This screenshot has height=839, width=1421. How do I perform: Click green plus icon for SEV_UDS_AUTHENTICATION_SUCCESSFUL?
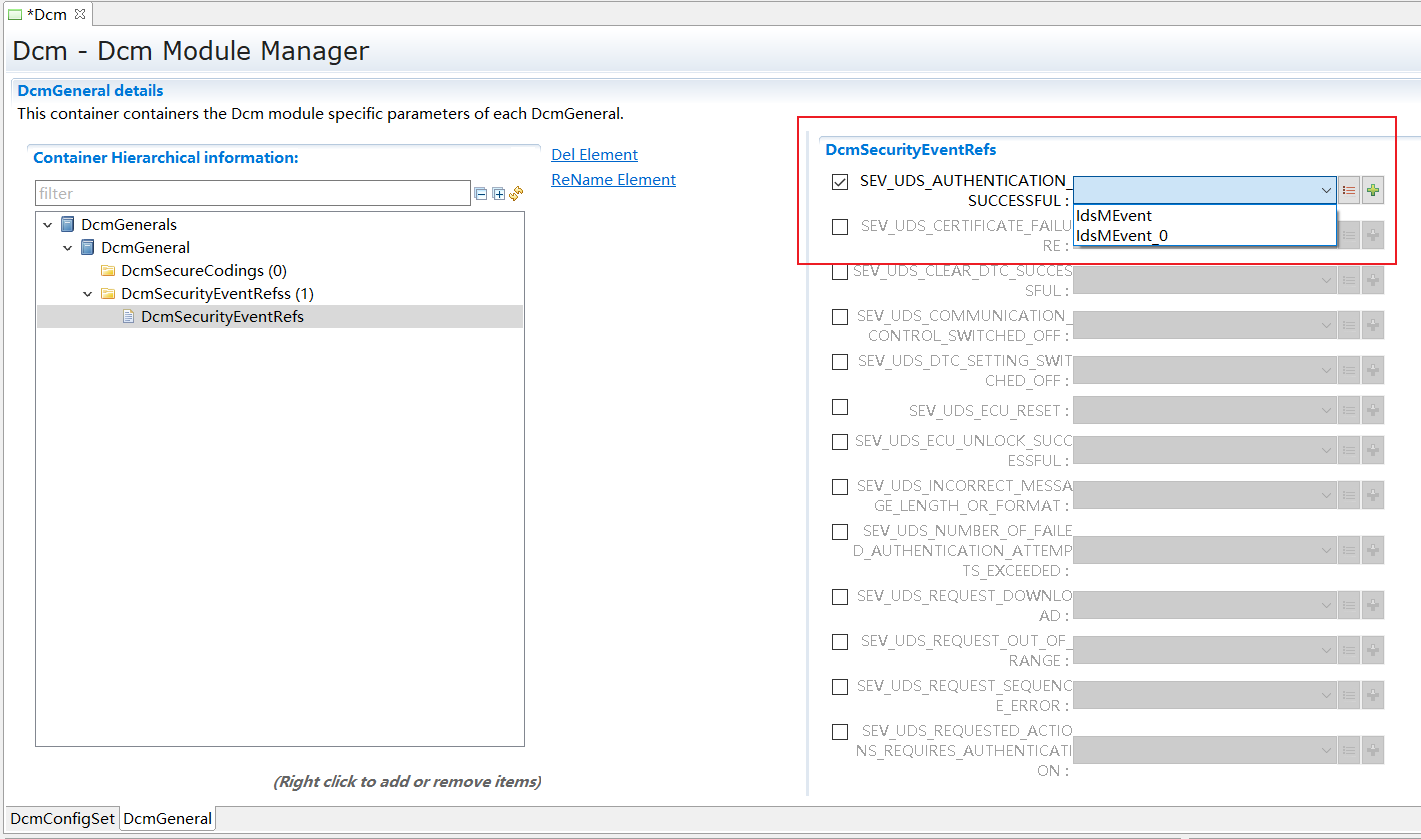(x=1373, y=190)
